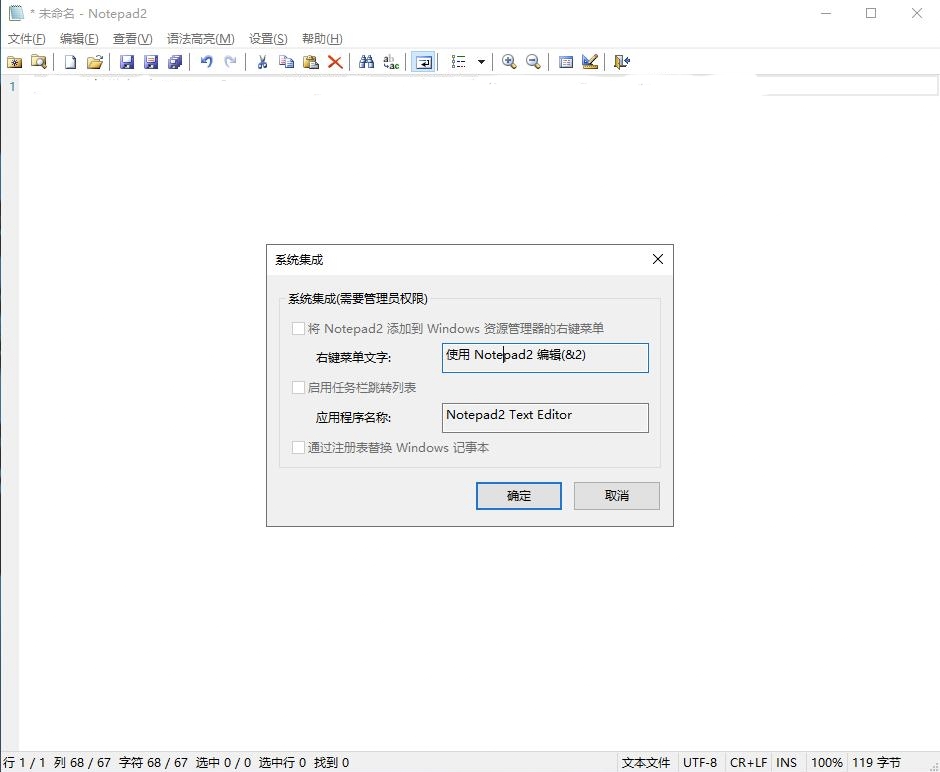Image resolution: width=940 pixels, height=772 pixels.
Task: Click the 119 字节 file size entry
Action: (876, 762)
